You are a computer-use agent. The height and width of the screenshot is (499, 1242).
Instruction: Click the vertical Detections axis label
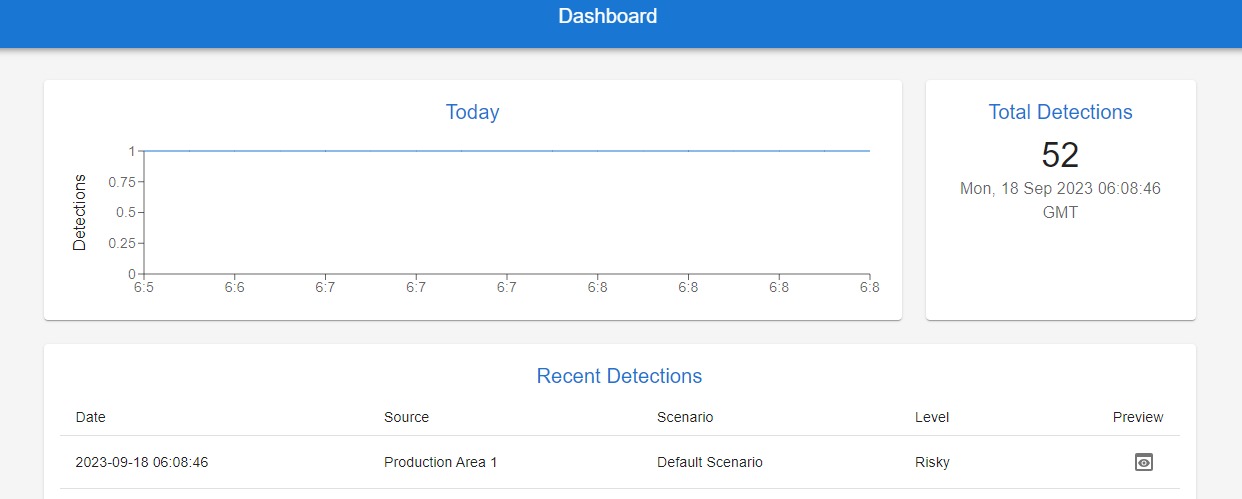80,212
